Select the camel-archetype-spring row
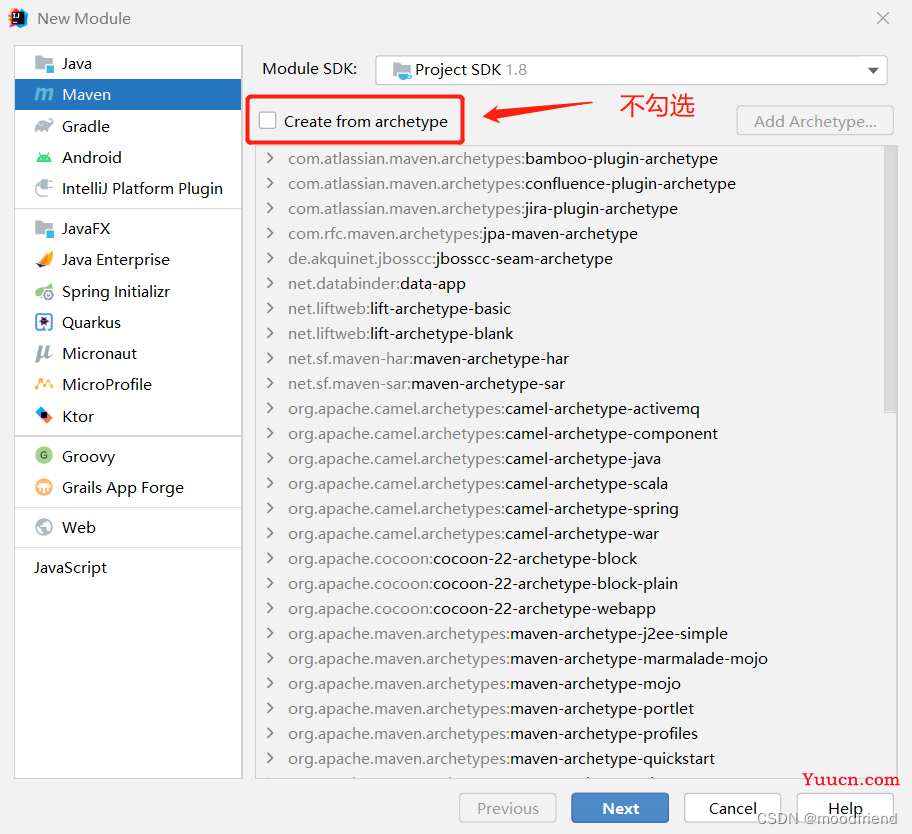 tap(570, 508)
